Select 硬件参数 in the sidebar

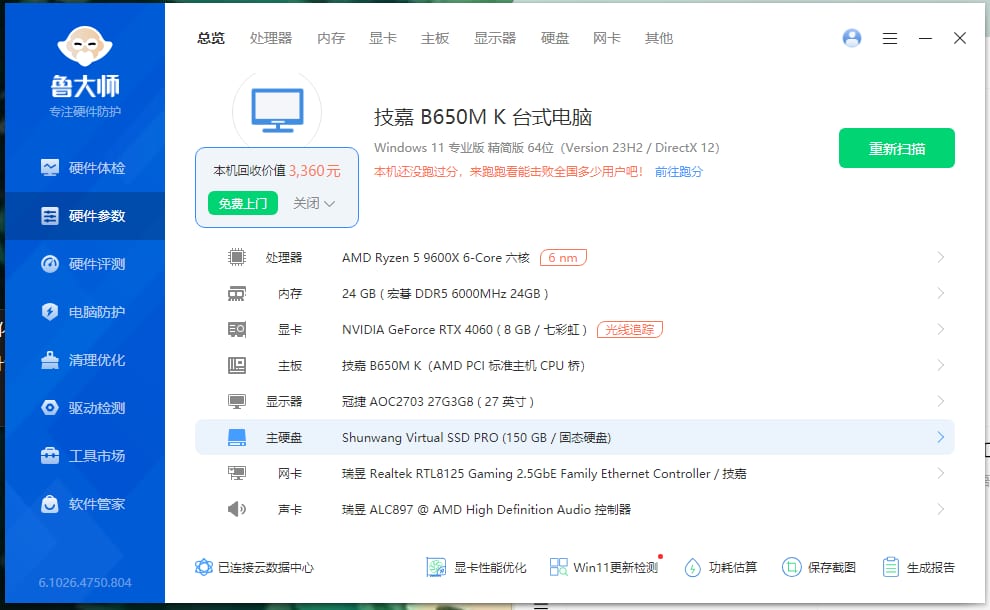point(84,216)
